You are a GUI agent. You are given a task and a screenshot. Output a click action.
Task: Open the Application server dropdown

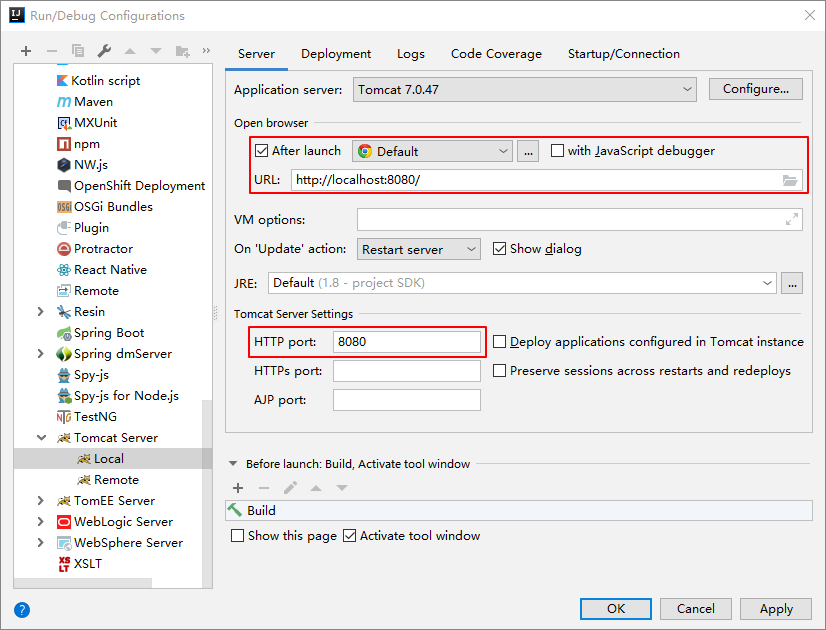(525, 90)
